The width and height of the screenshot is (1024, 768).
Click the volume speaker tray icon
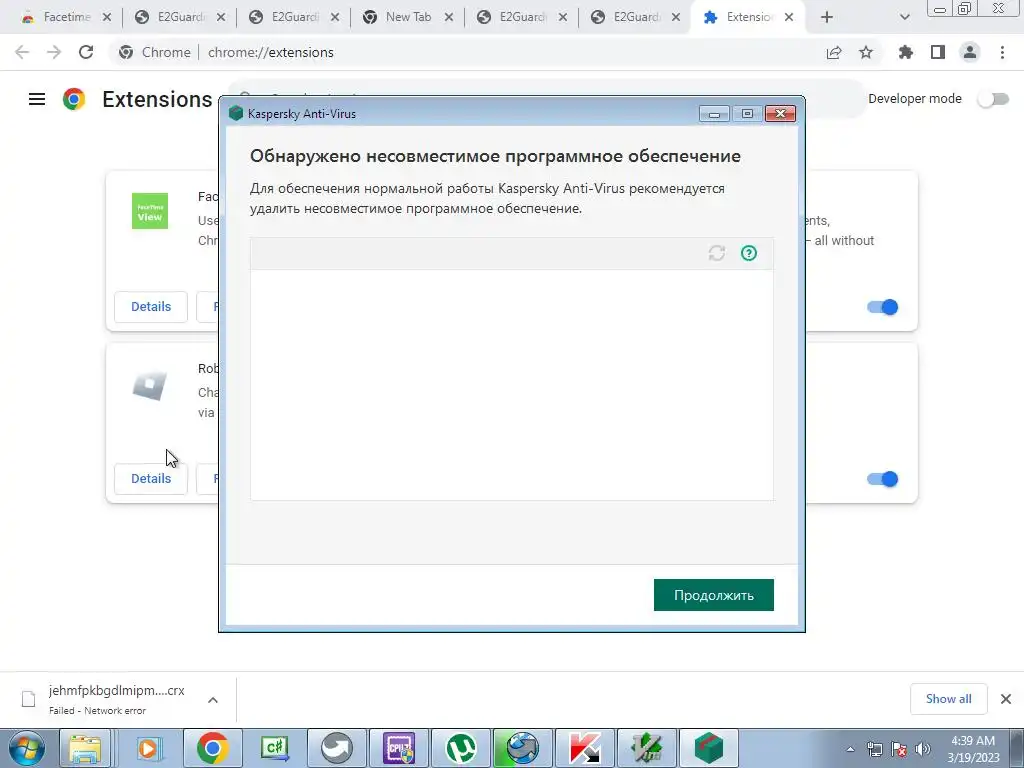[922, 749]
